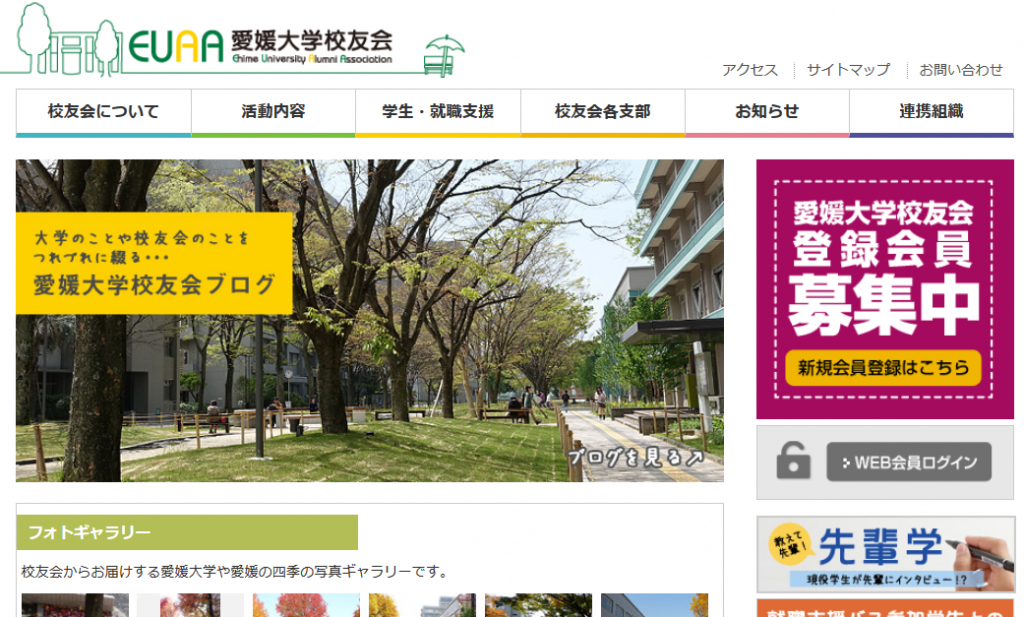This screenshot has width=1024, height=617.
Task: Select the 連携組織 navigation item
Action: pos(931,112)
